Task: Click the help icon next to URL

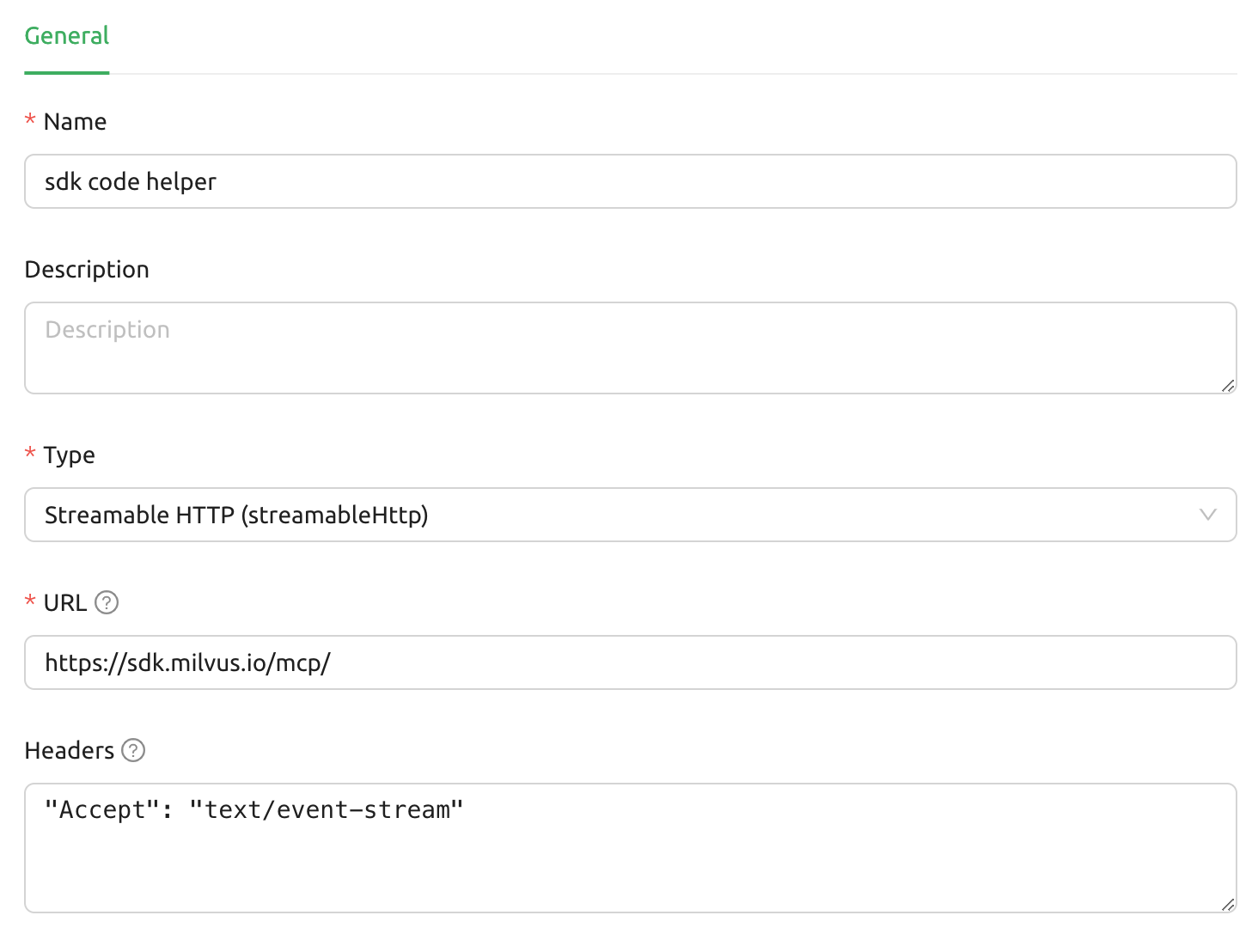Action: coord(107,602)
